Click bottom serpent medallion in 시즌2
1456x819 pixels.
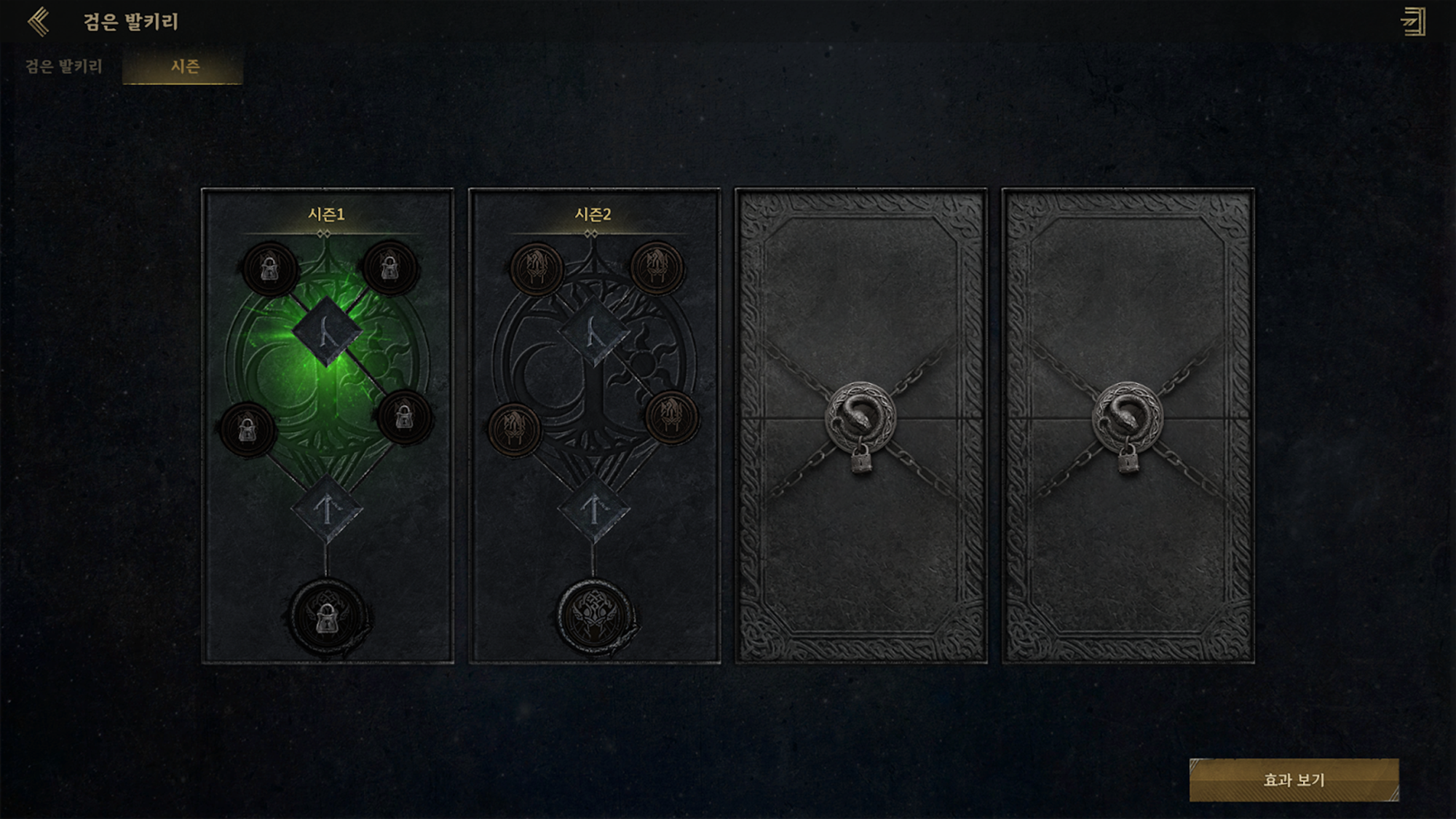tap(595, 617)
